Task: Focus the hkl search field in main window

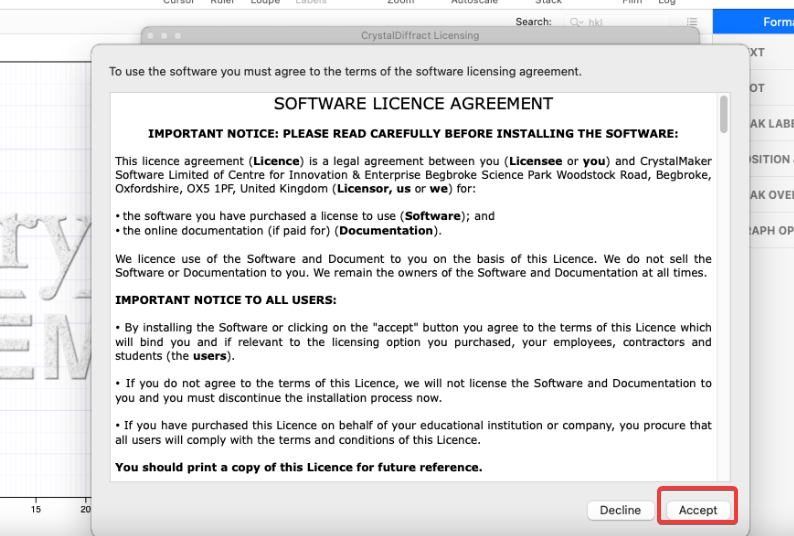Action: click(618, 22)
